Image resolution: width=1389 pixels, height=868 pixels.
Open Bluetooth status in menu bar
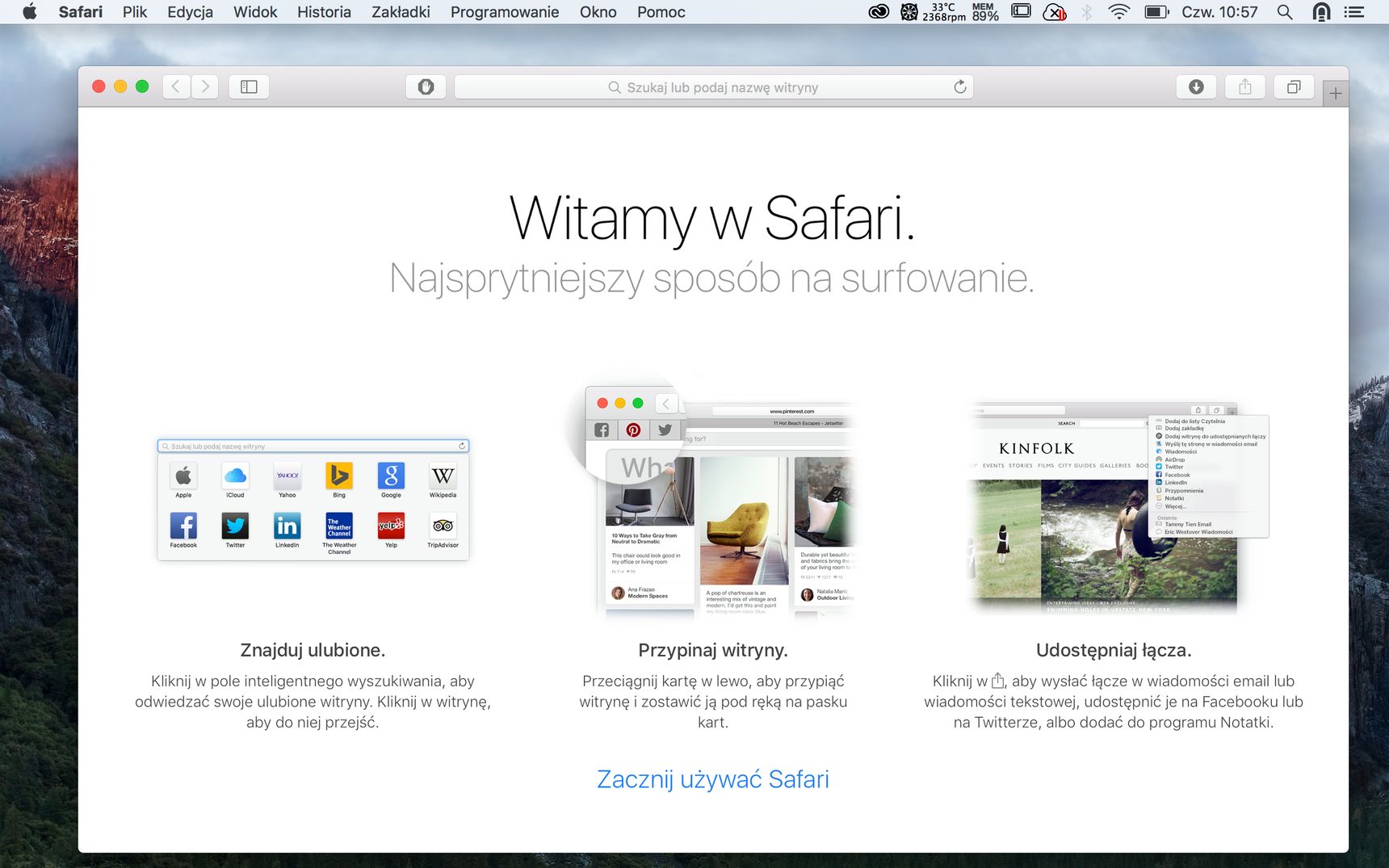1086,11
